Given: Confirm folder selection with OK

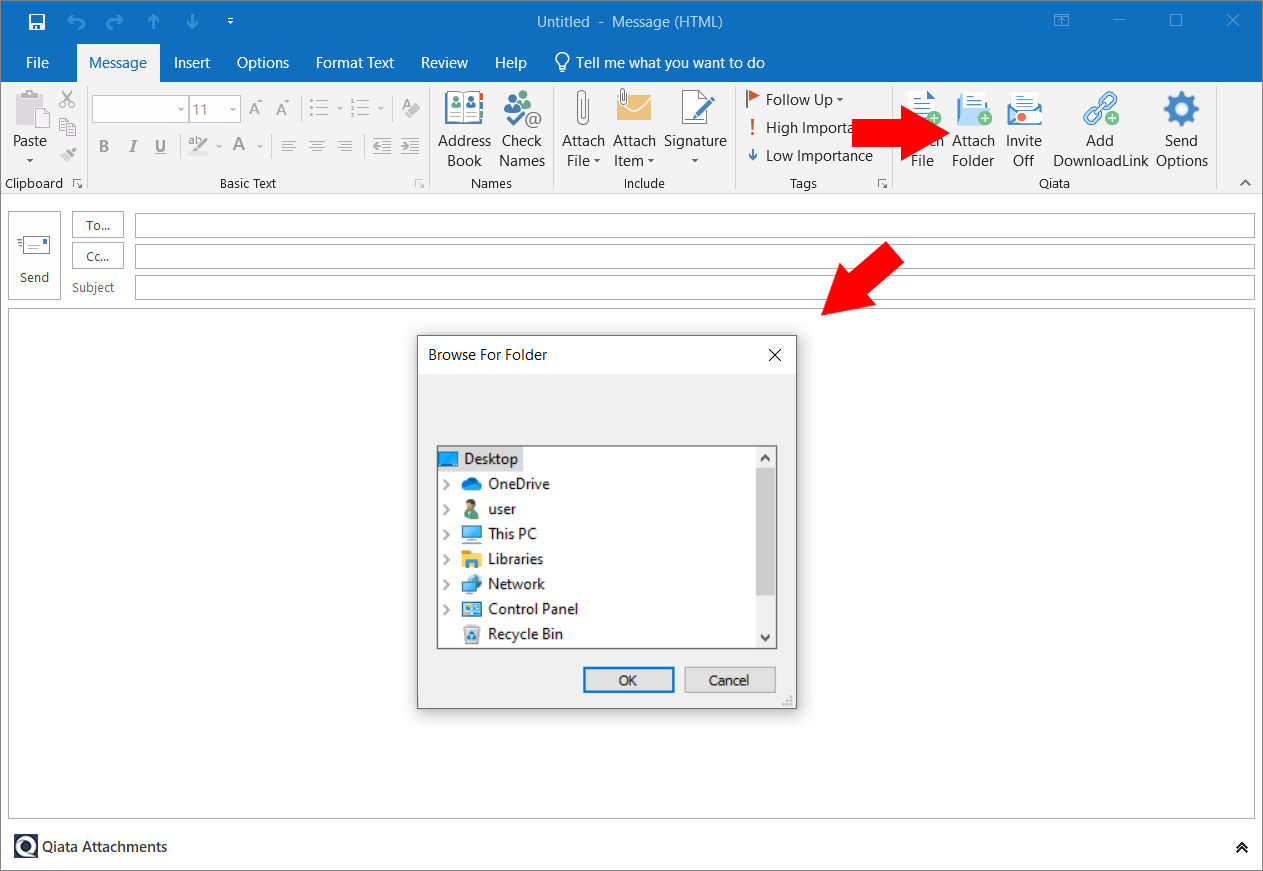Looking at the screenshot, I should [628, 679].
